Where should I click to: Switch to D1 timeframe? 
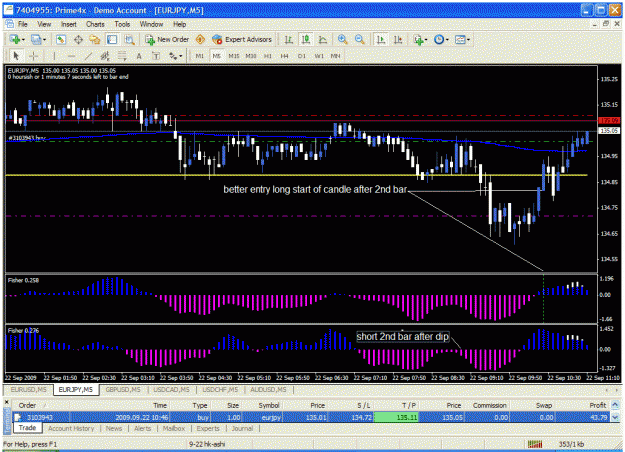pyautogui.click(x=302, y=56)
